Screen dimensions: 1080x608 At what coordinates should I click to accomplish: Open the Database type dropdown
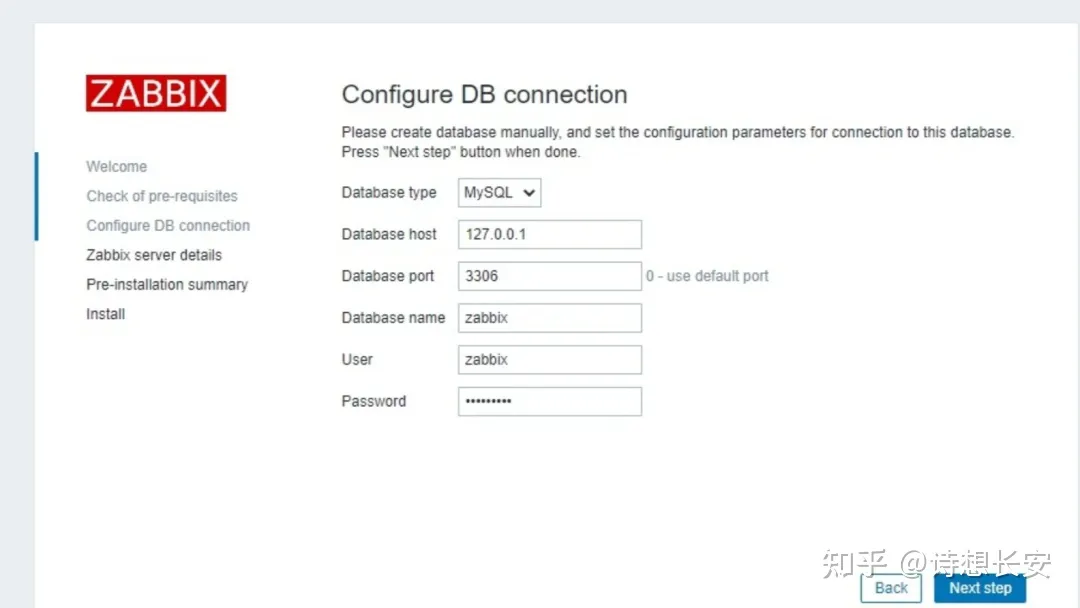(x=499, y=193)
